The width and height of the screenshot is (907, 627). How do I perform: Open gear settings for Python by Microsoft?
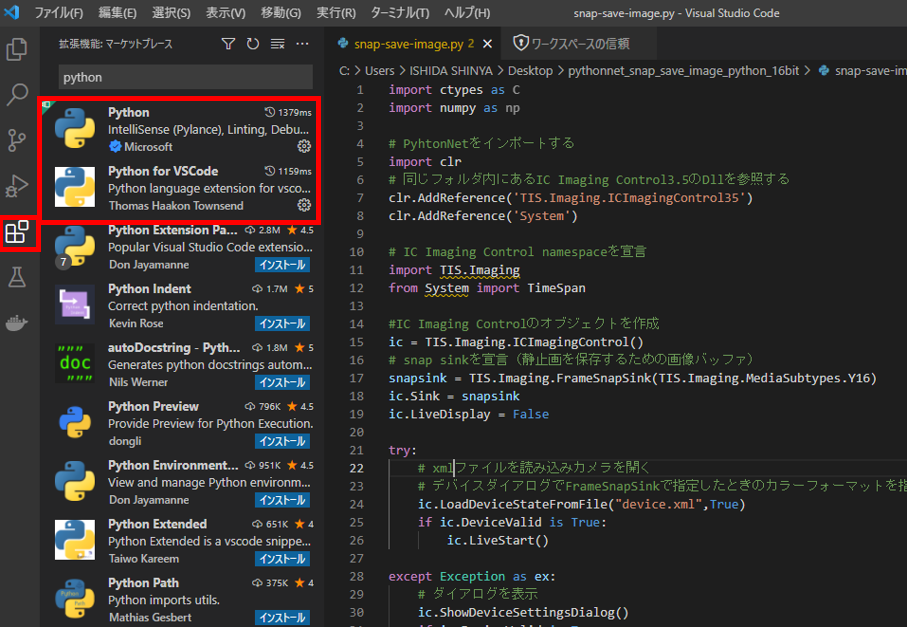click(x=304, y=146)
